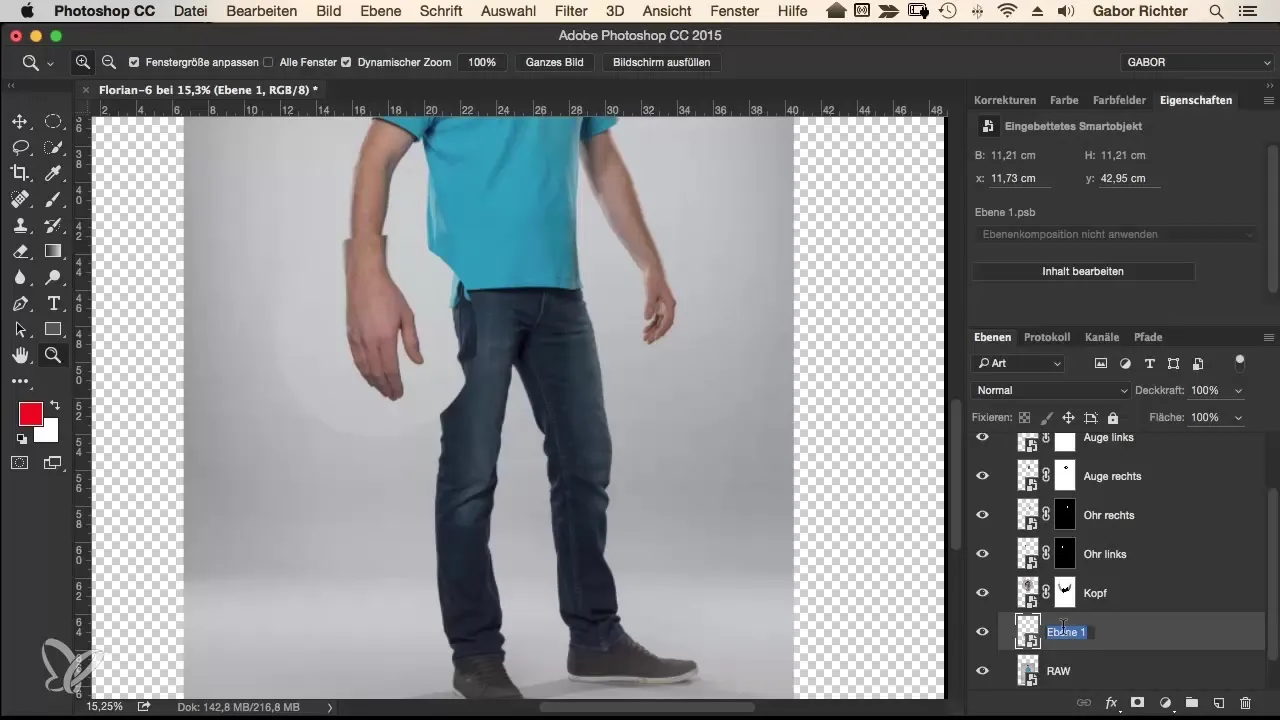Select the Eraser tool
Screen dimensions: 1280x720
coord(19,252)
